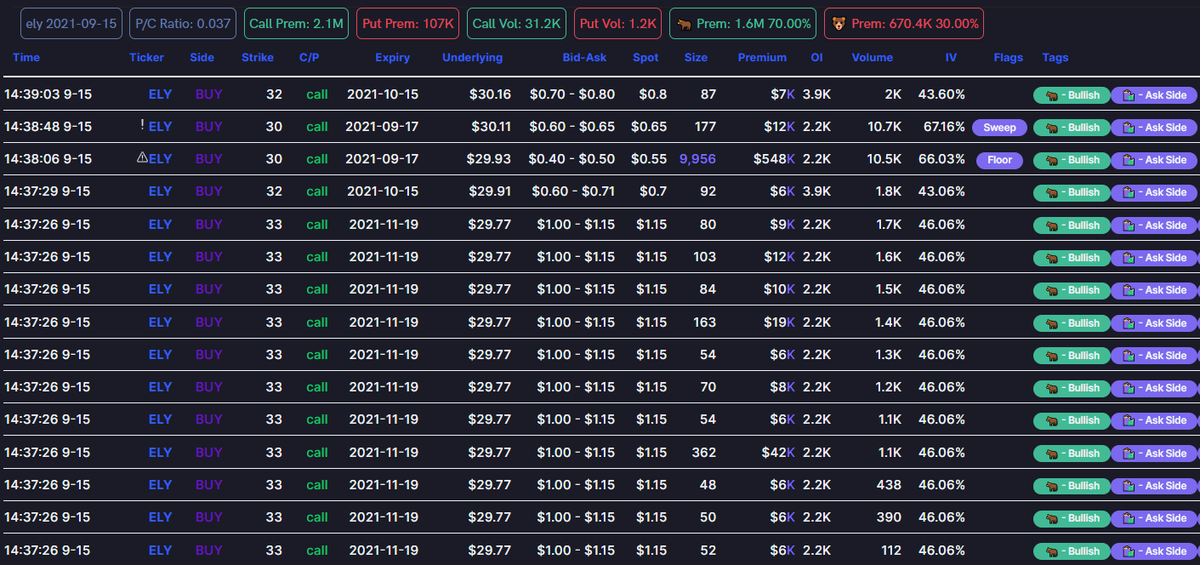
Task: Click the $19K premium value
Action: (x=778, y=322)
